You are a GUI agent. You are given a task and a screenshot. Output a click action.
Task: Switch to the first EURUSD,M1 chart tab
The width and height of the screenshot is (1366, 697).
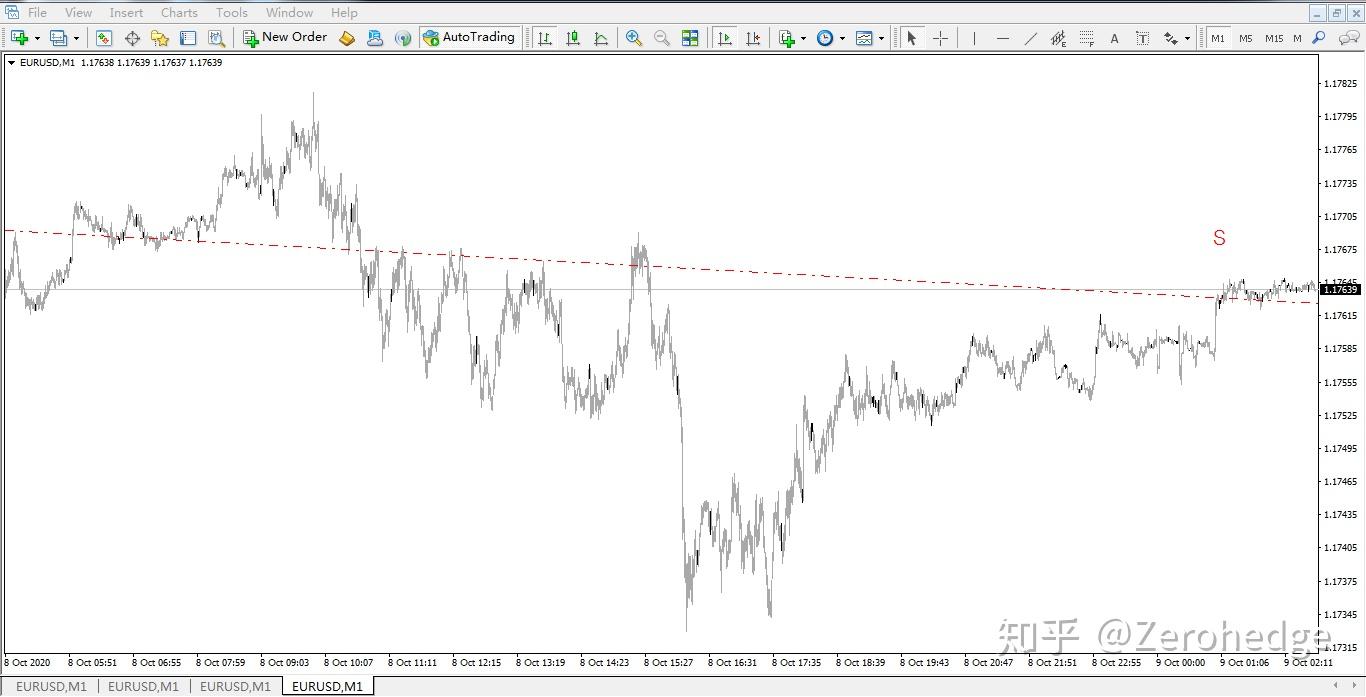pos(51,686)
